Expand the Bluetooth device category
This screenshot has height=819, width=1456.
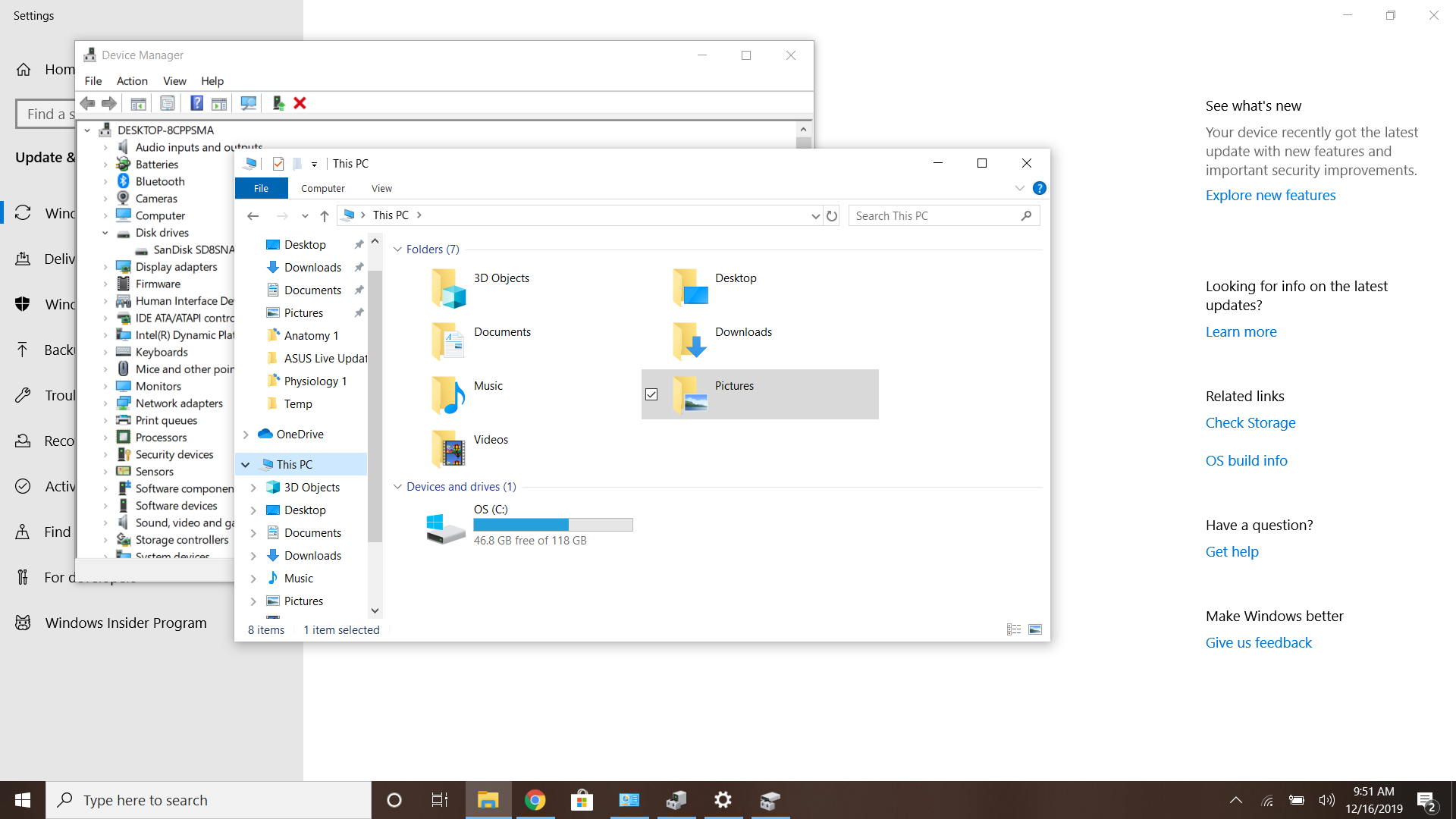click(105, 182)
